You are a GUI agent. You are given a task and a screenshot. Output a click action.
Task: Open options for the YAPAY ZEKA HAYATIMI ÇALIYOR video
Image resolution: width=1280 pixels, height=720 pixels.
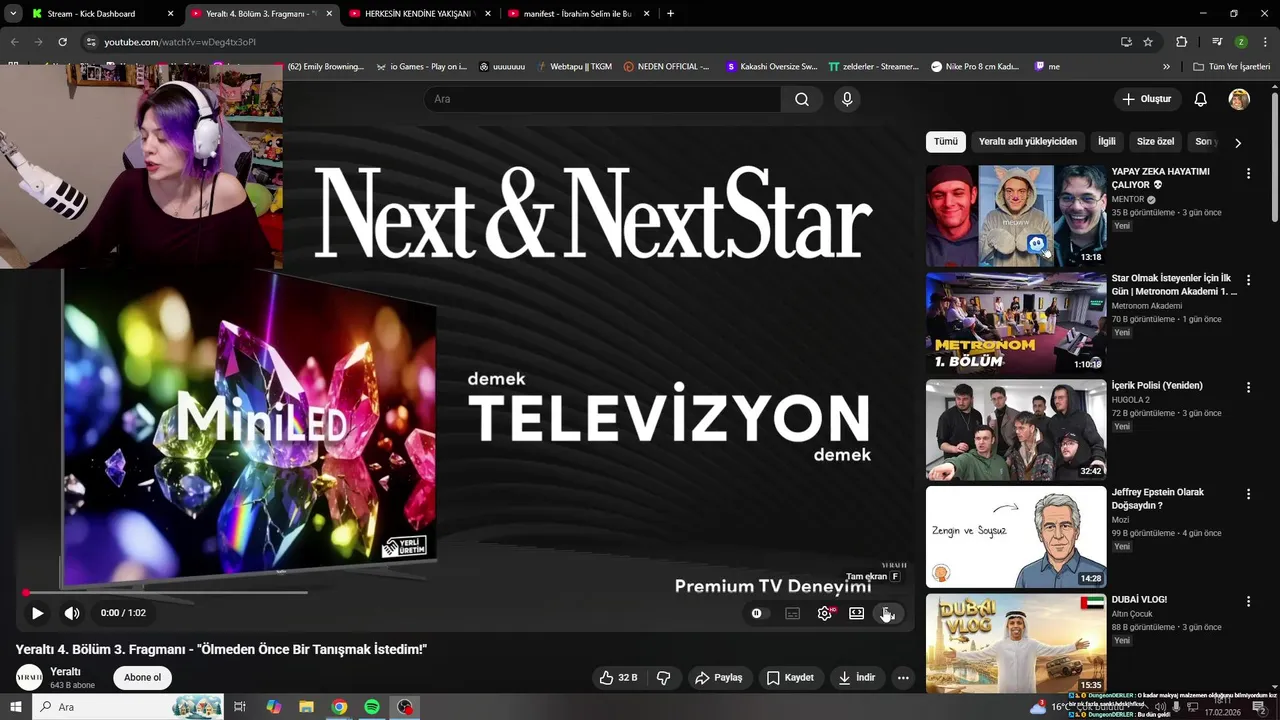click(1248, 173)
